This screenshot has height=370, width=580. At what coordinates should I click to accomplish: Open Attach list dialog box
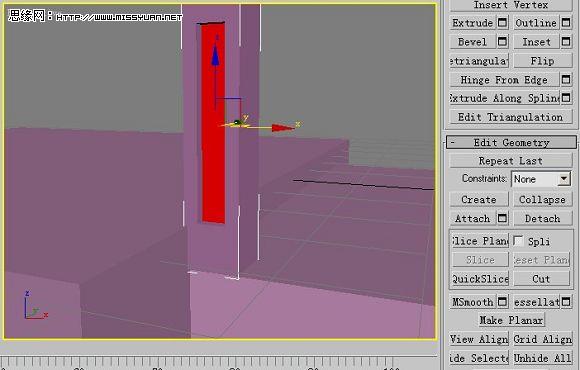[502, 218]
